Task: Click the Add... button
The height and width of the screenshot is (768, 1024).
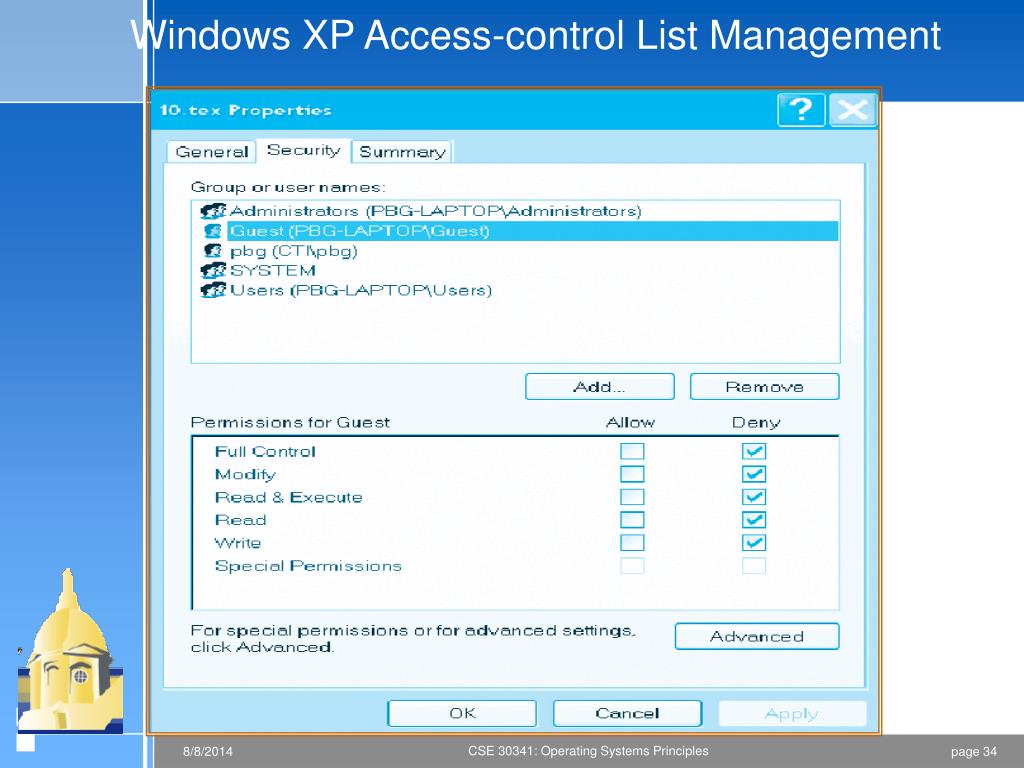Action: pyautogui.click(x=600, y=387)
